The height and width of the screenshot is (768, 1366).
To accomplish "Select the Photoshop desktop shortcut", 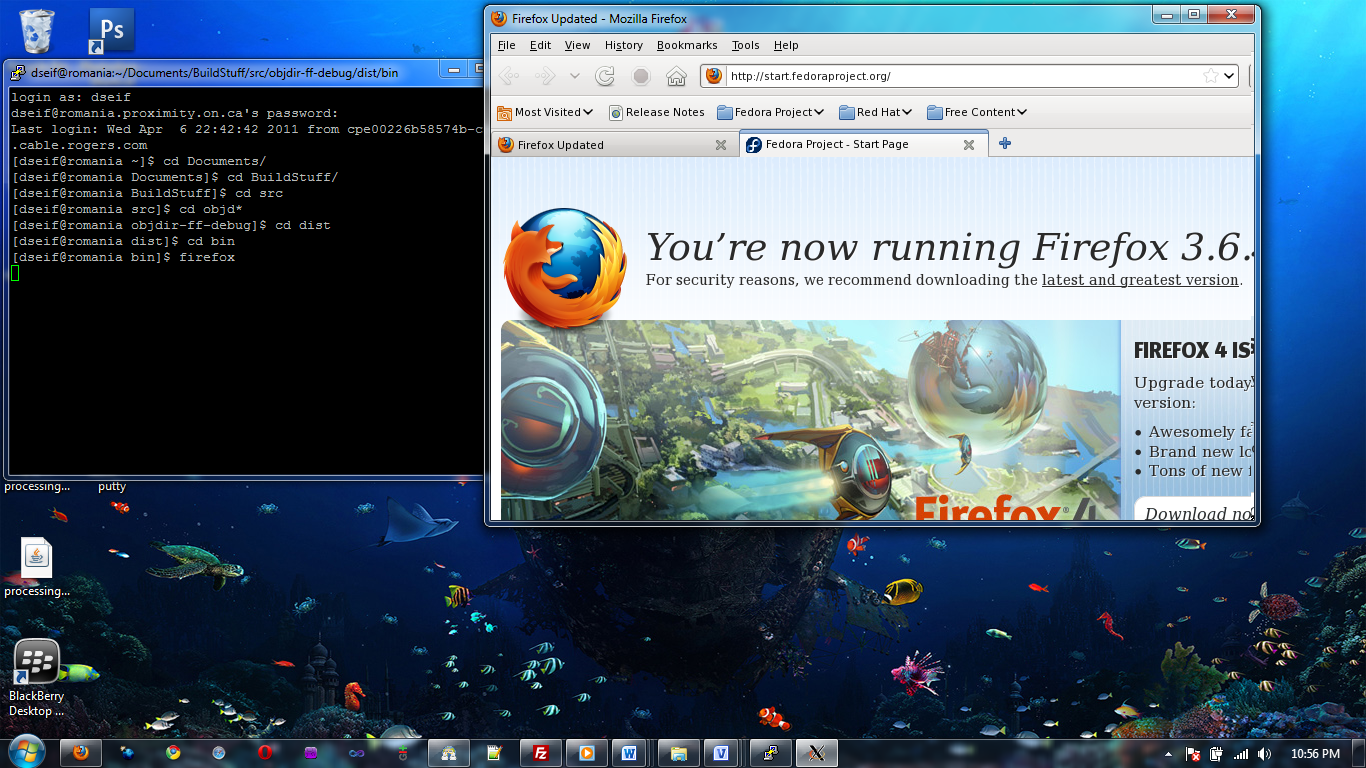I will coord(111,30).
